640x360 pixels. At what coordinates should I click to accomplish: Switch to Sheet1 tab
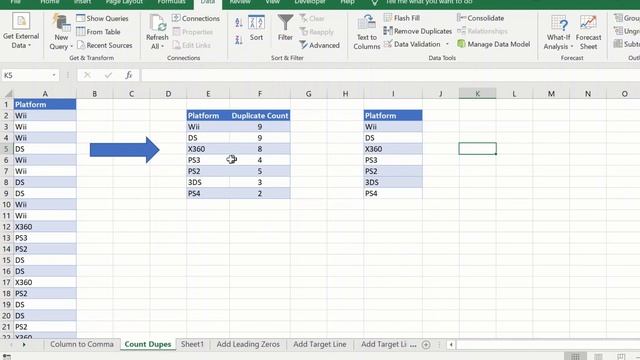(x=192, y=344)
